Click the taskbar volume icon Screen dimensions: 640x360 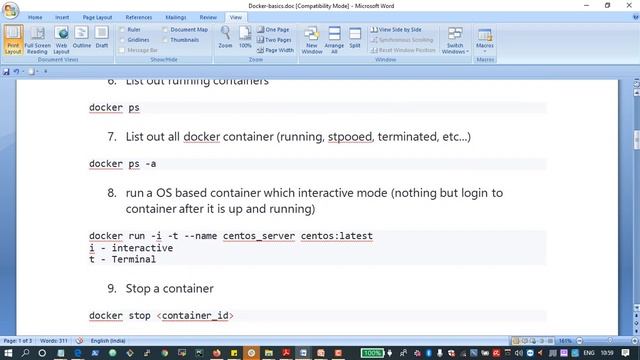[518, 353]
